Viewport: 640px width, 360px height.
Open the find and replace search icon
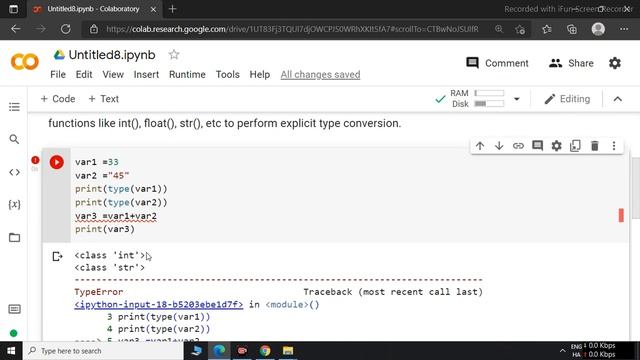[x=14, y=139]
